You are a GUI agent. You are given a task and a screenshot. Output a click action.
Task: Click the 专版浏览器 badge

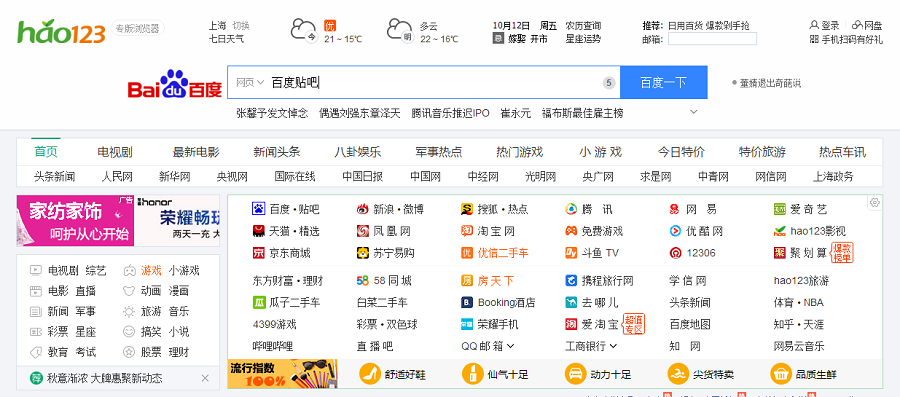pos(138,28)
